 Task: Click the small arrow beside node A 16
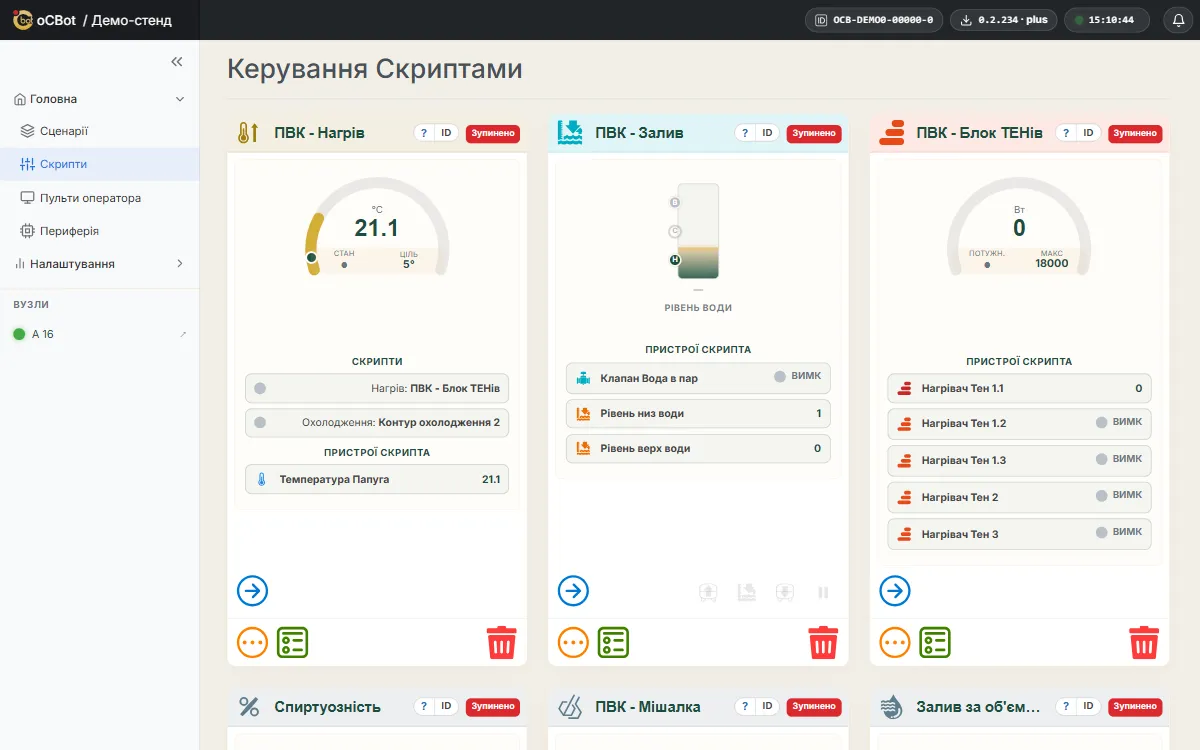click(183, 334)
